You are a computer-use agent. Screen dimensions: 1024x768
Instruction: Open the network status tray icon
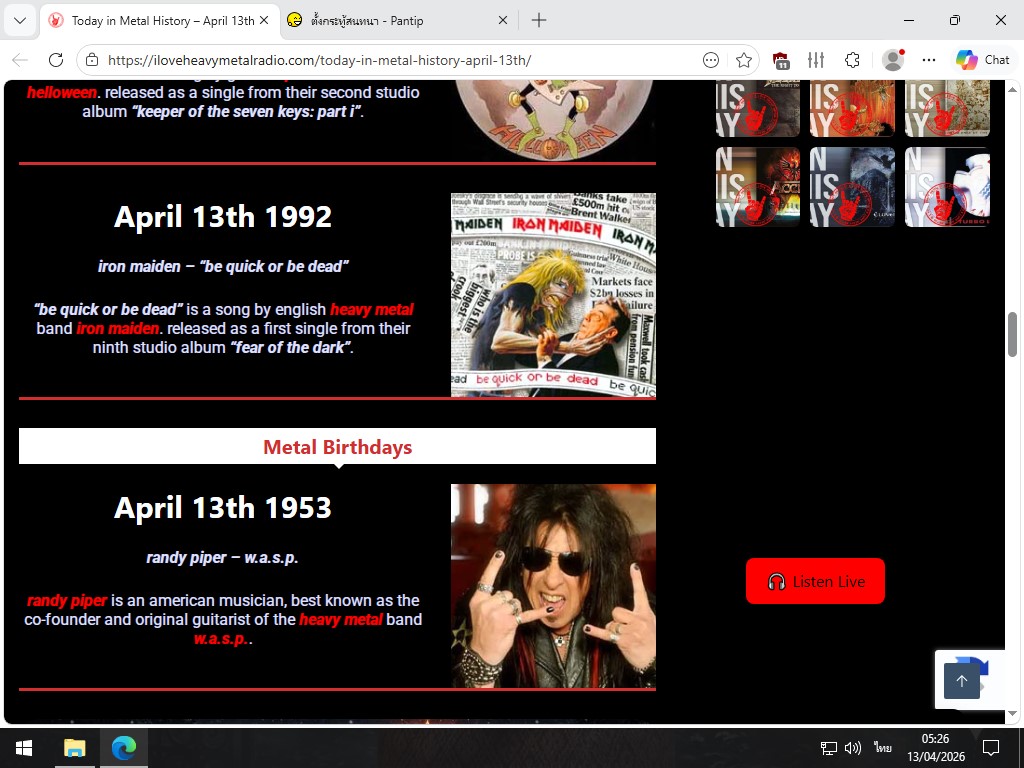click(x=829, y=748)
